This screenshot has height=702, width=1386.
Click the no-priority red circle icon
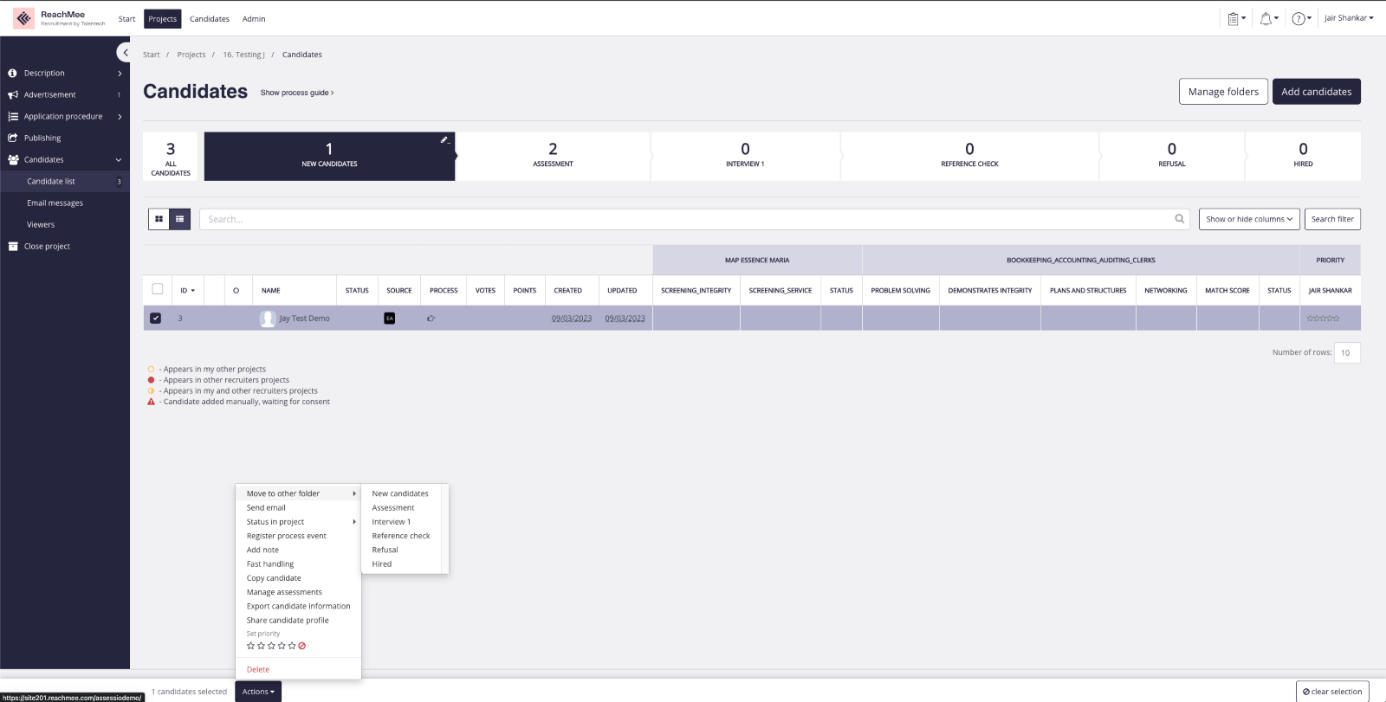(302, 646)
